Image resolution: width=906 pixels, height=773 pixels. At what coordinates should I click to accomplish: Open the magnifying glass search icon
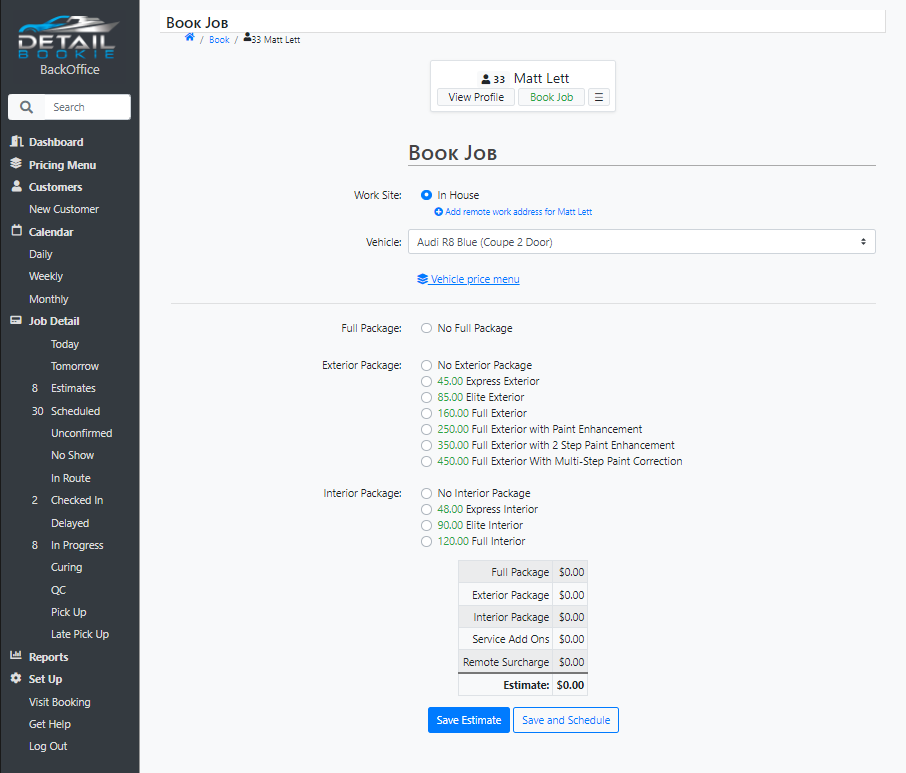(x=24, y=106)
